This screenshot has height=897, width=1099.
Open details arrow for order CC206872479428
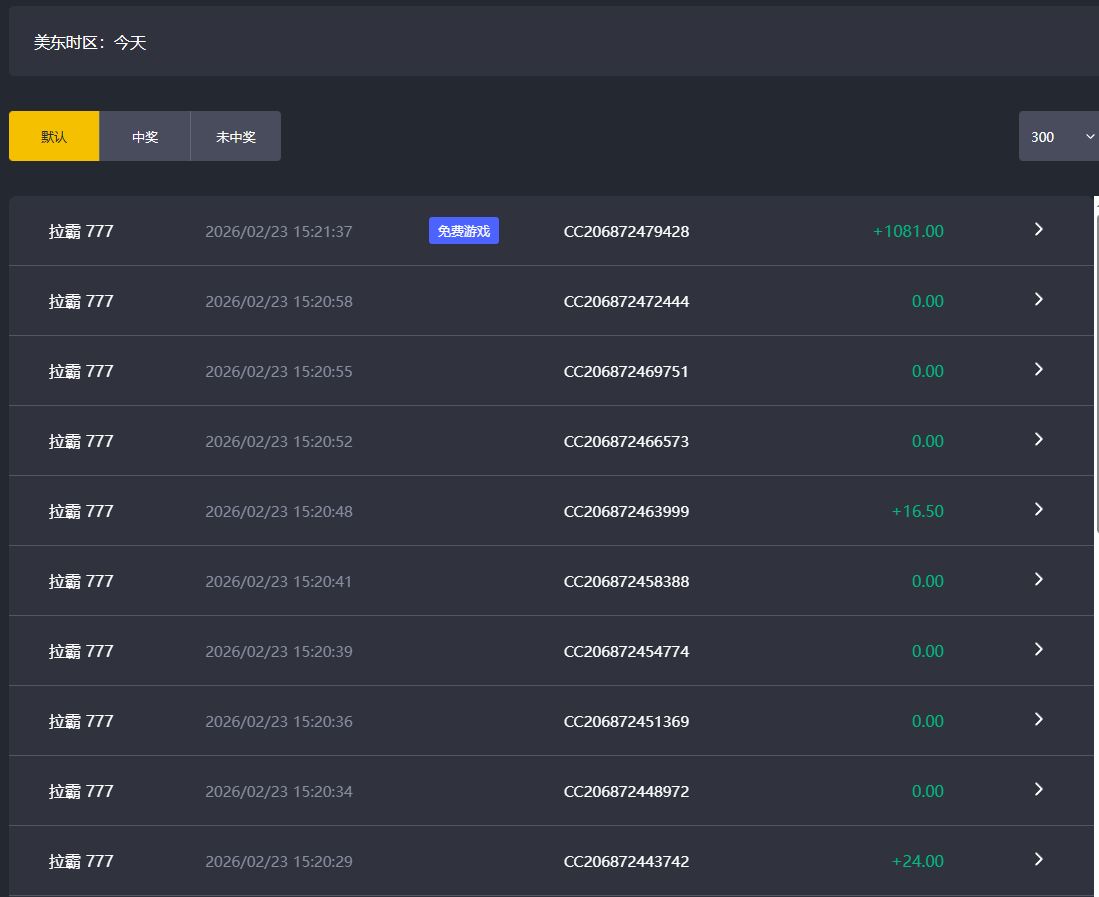[x=1038, y=230]
